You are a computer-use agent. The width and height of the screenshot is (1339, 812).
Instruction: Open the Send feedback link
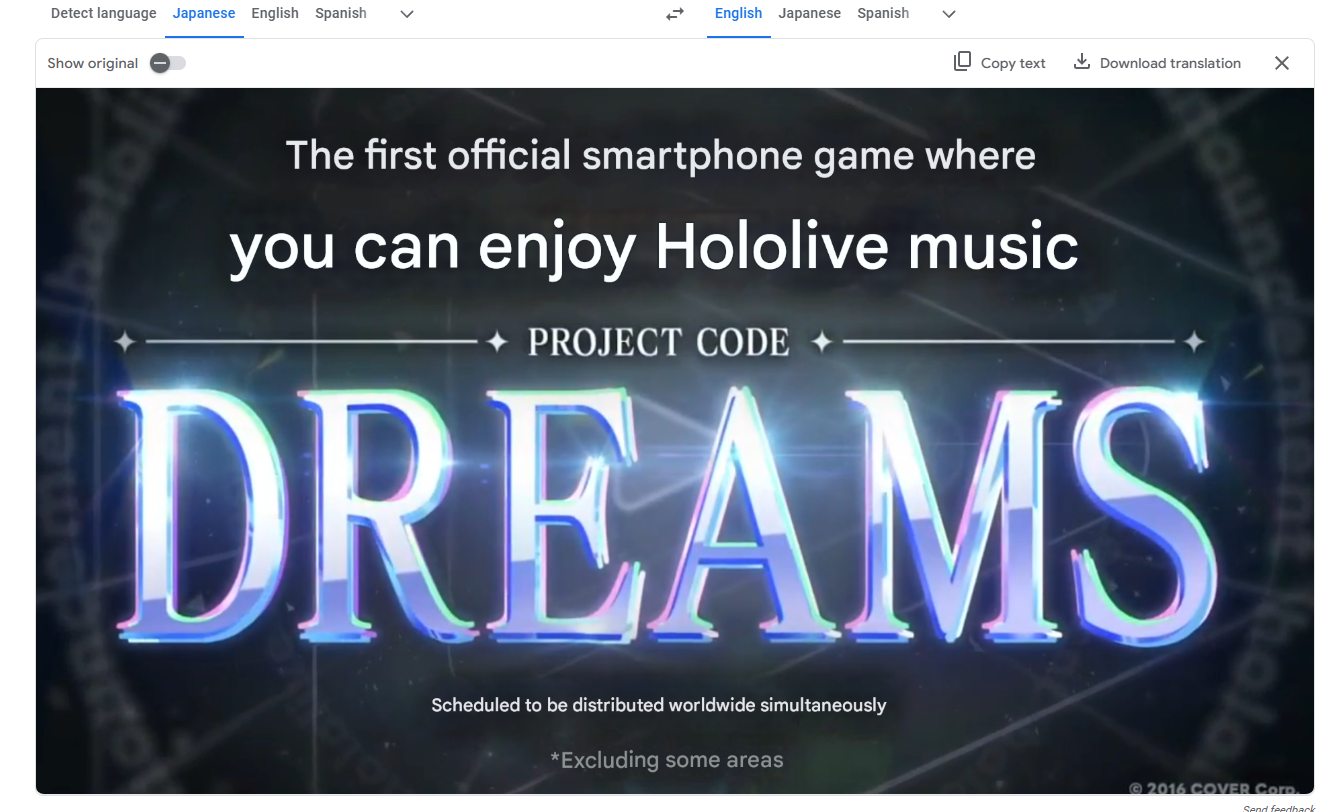pyautogui.click(x=1279, y=807)
